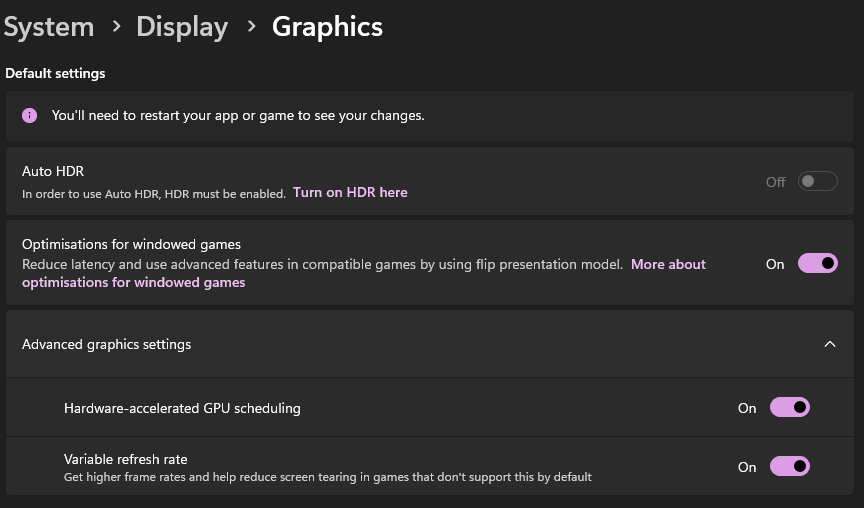Collapse Advanced graphics settings using the chevron

[829, 344]
